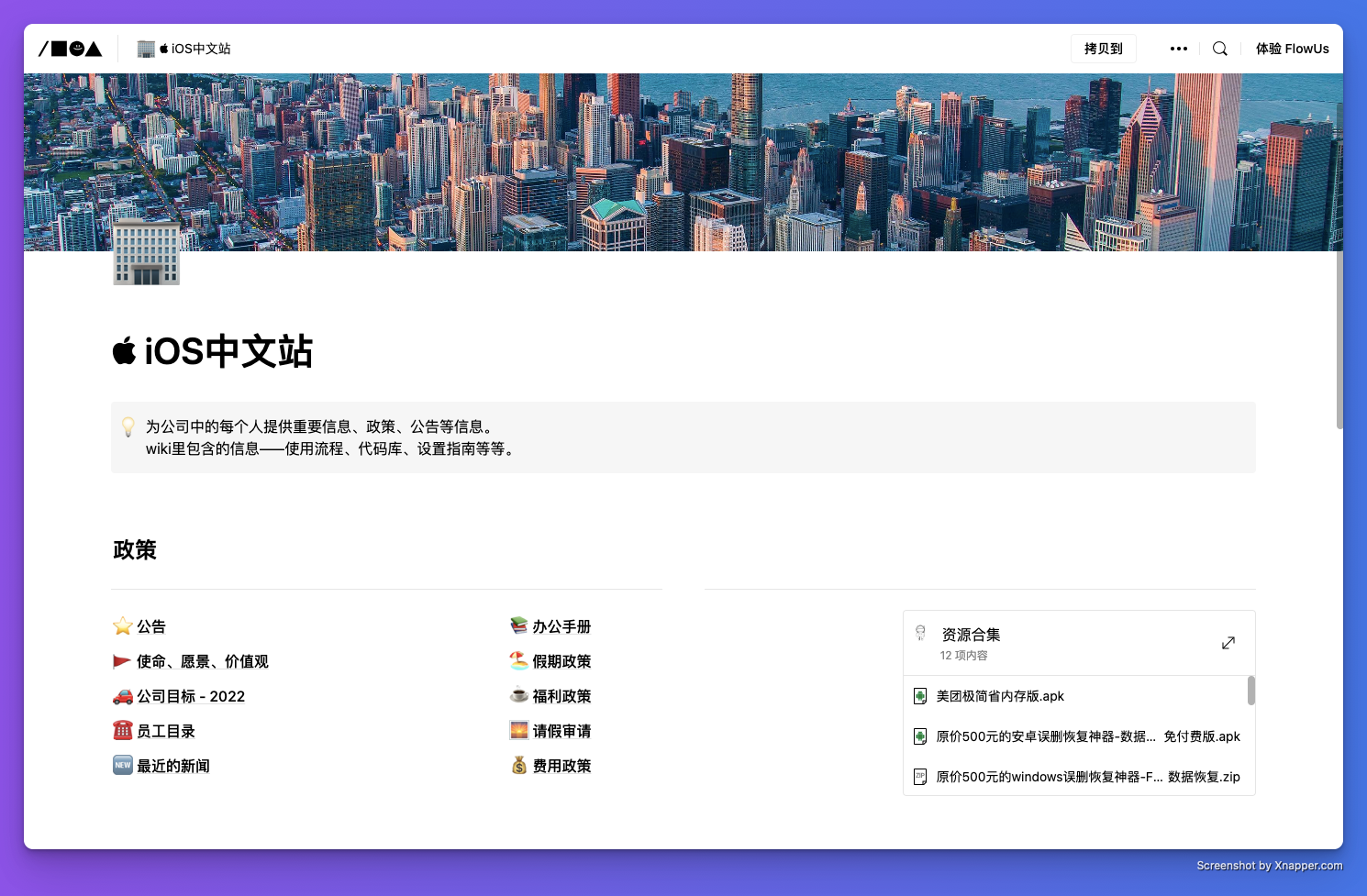
Task: Click the android icon next to the apk
Action: pyautogui.click(x=920, y=696)
